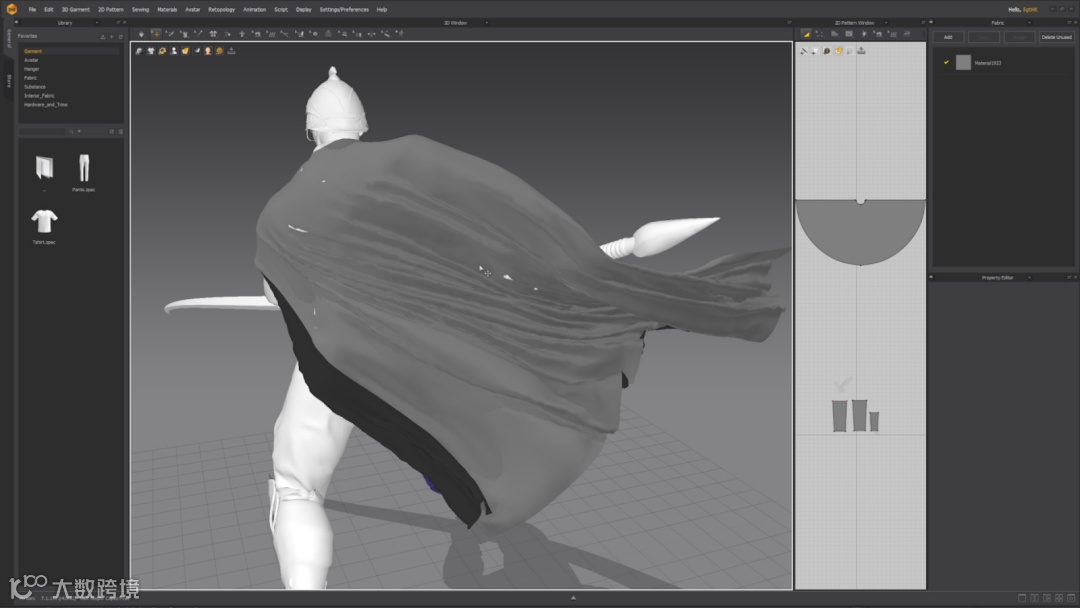Toggle the checkmark beside Material1823
The width and height of the screenshot is (1080, 608).
click(946, 62)
